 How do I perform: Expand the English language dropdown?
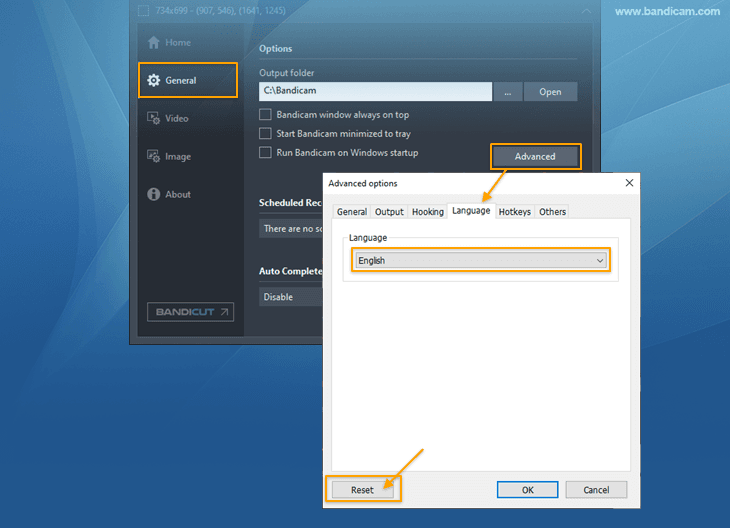481,260
